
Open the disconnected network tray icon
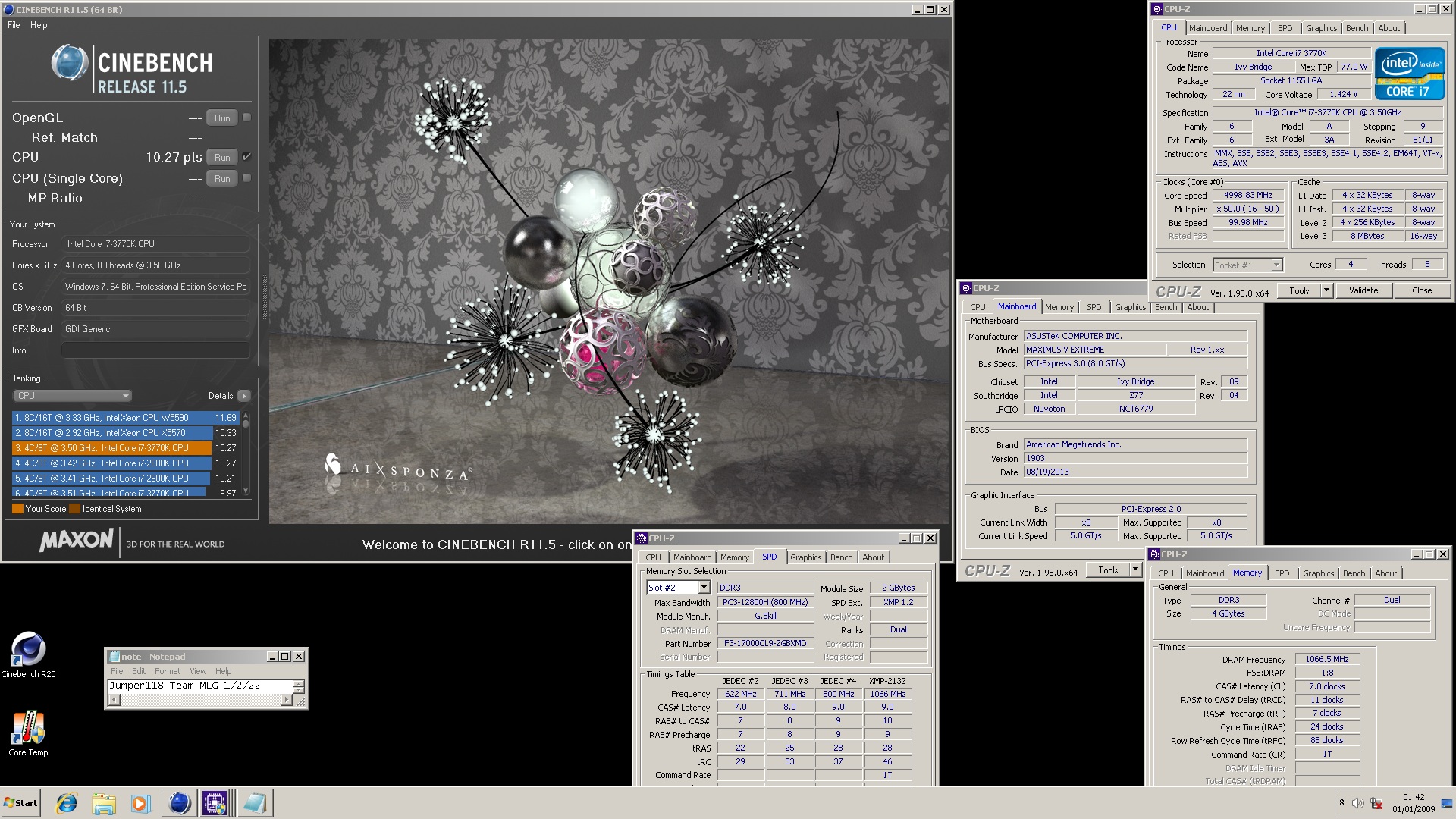click(x=1376, y=803)
